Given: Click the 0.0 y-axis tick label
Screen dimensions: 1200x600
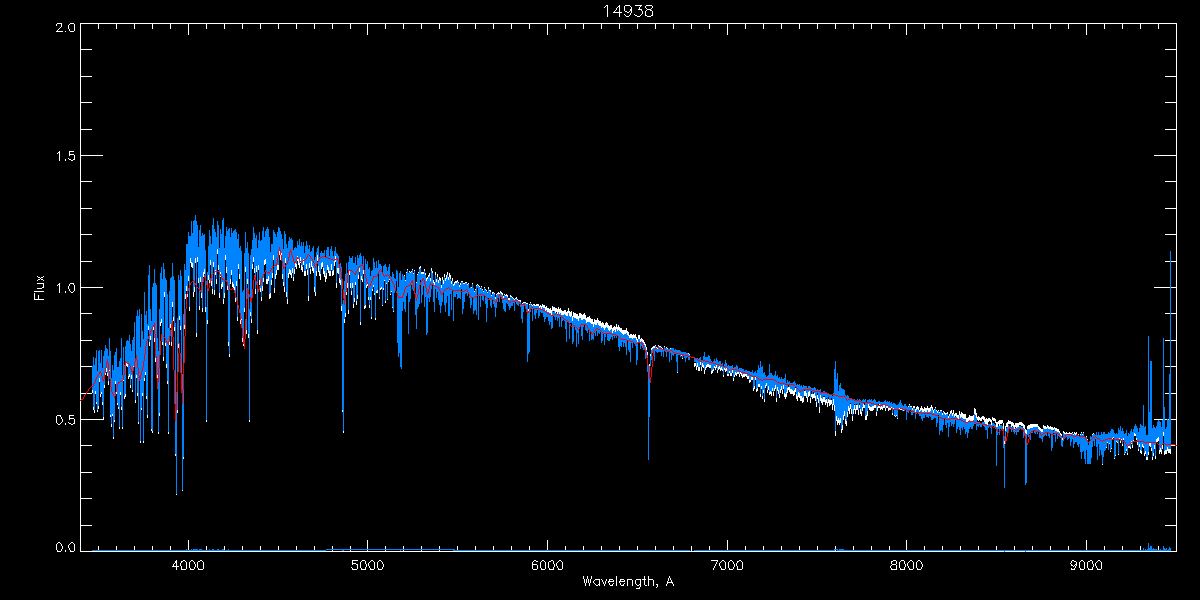Looking at the screenshot, I should (x=66, y=548).
